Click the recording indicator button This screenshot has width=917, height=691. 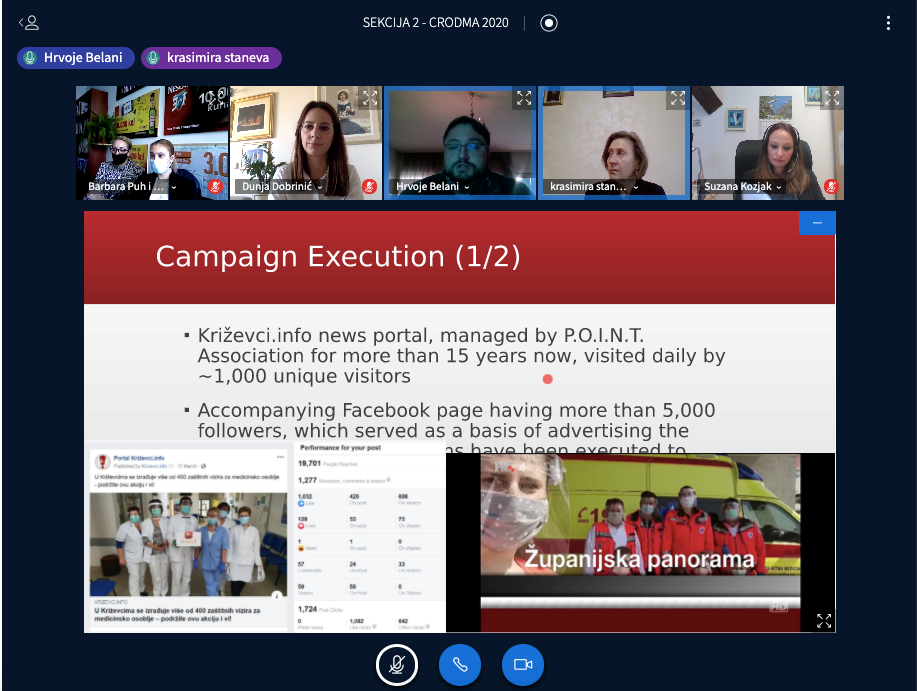(x=548, y=23)
